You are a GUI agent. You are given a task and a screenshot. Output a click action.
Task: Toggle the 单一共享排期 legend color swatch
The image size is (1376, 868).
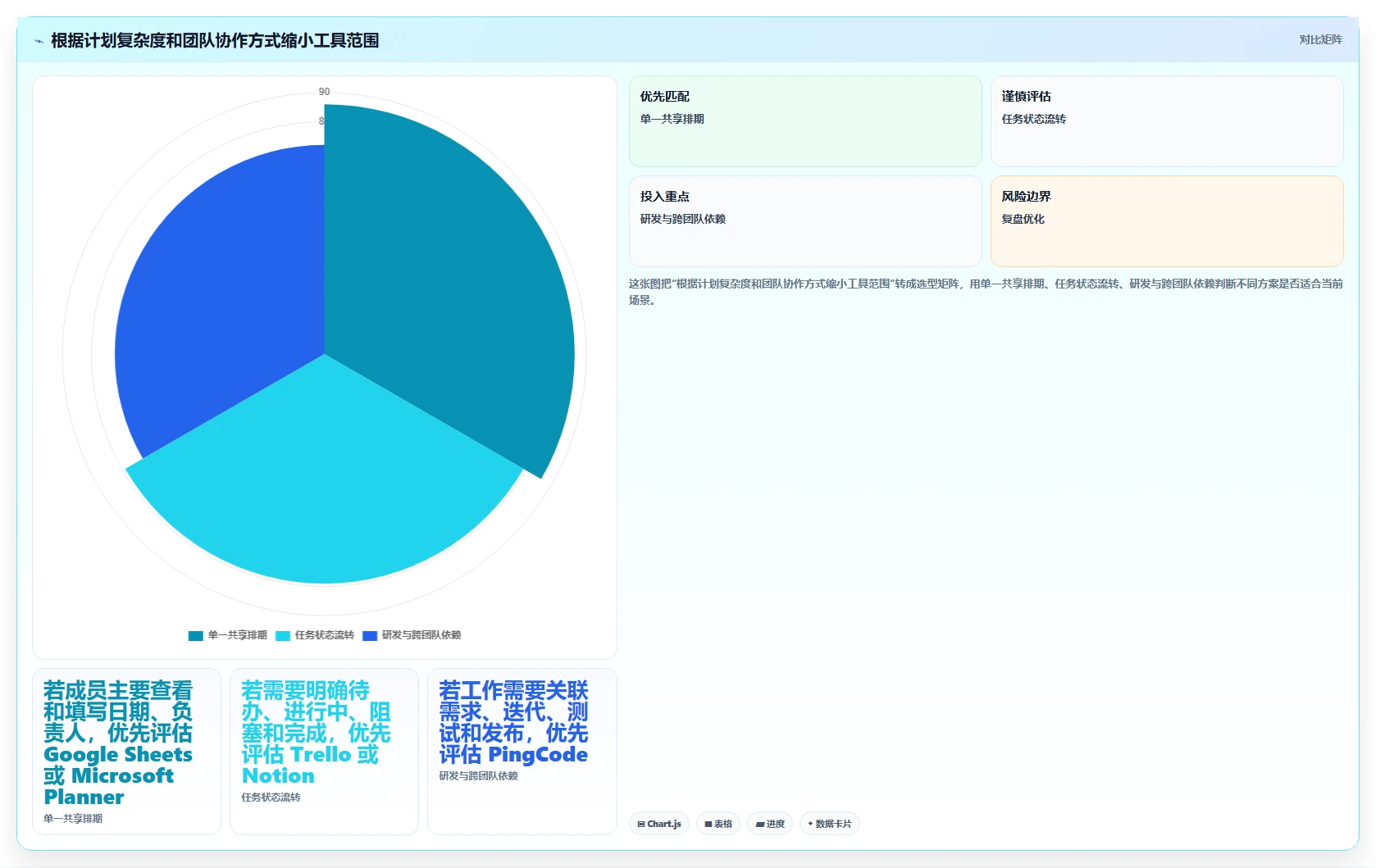click(195, 635)
